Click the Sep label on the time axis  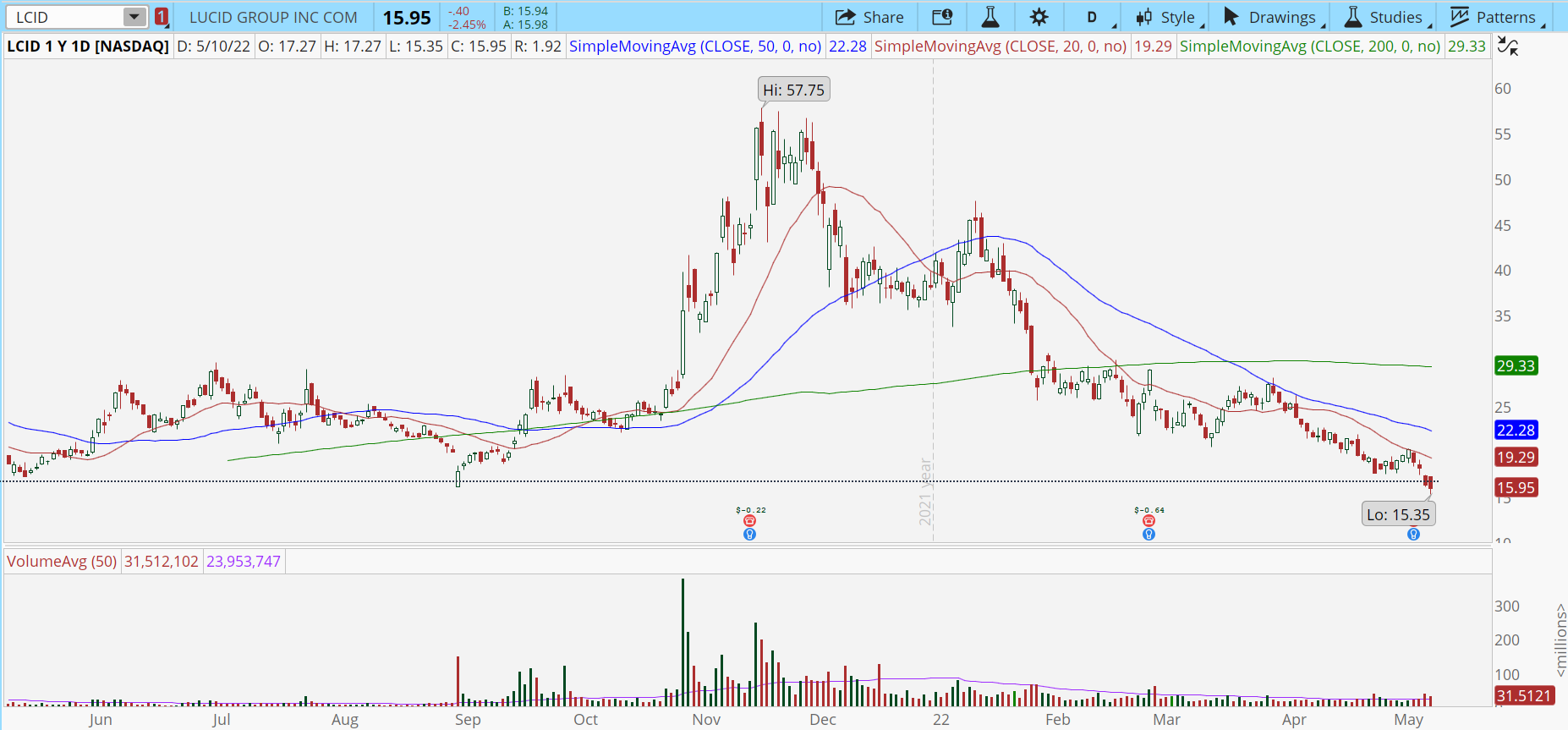pos(468,720)
